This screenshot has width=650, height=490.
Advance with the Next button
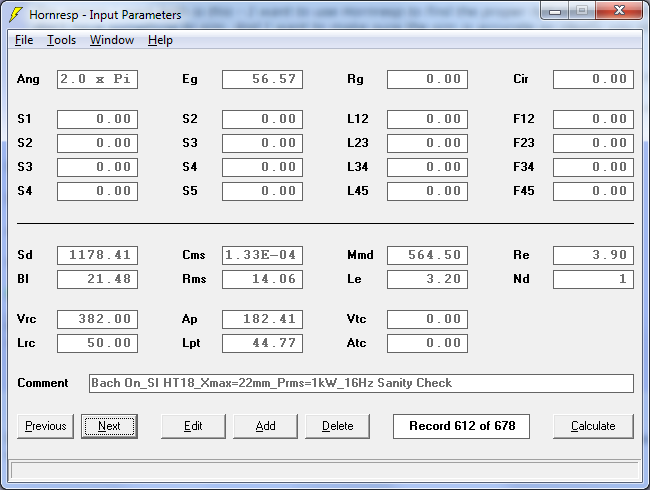point(109,426)
